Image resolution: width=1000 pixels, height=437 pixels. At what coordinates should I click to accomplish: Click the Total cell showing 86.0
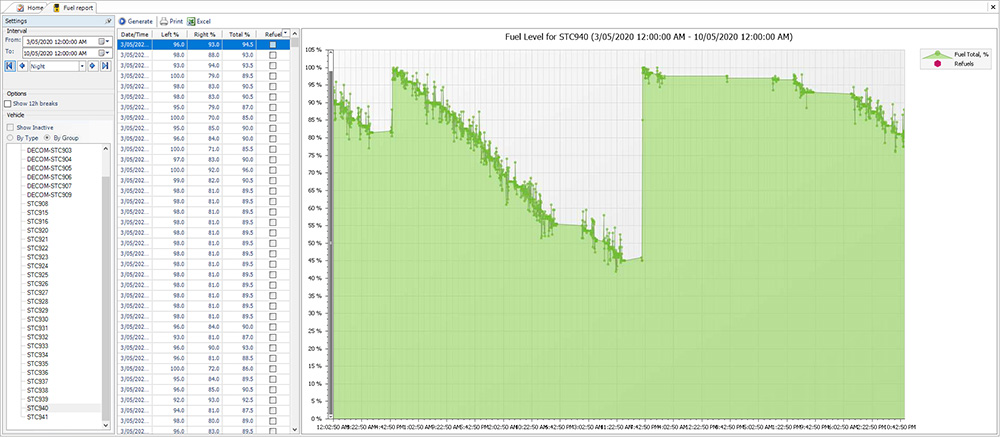click(x=240, y=369)
